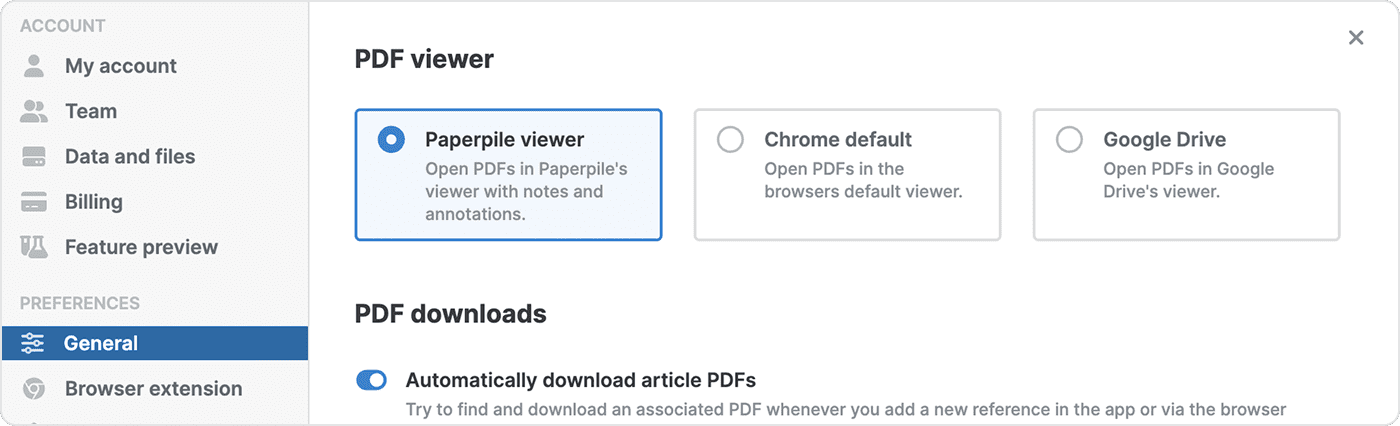Viewport: 1400px width, 426px height.
Task: Select the Paperpile viewer radio button
Action: (x=391, y=140)
